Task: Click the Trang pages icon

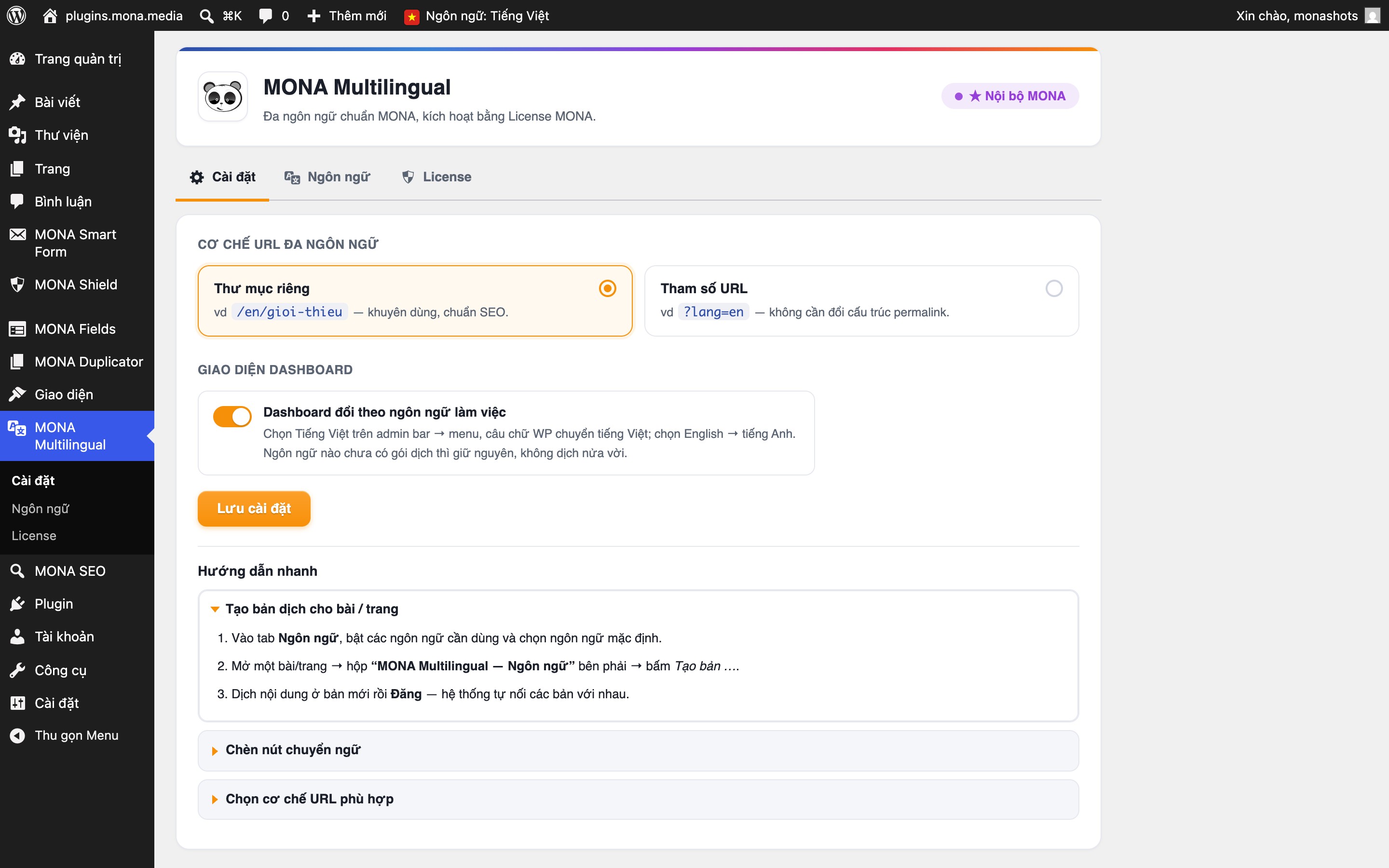Action: click(17, 168)
